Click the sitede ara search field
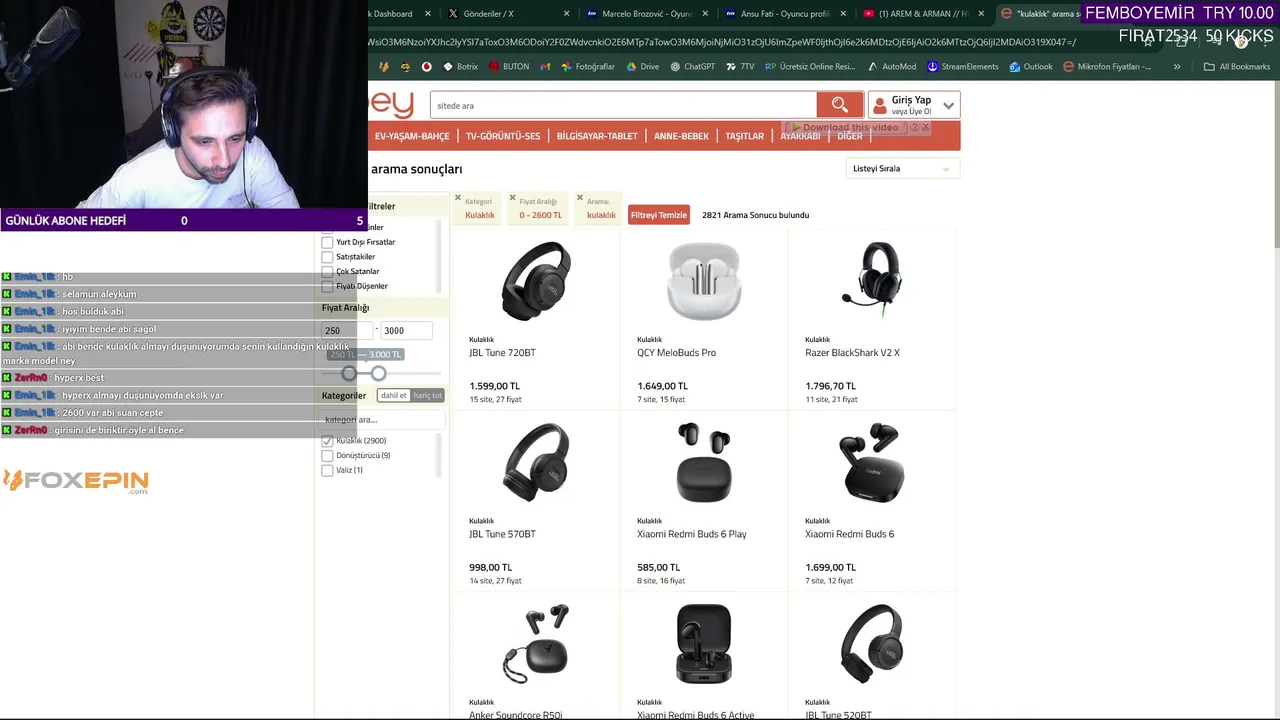The image size is (1280, 720). click(623, 105)
